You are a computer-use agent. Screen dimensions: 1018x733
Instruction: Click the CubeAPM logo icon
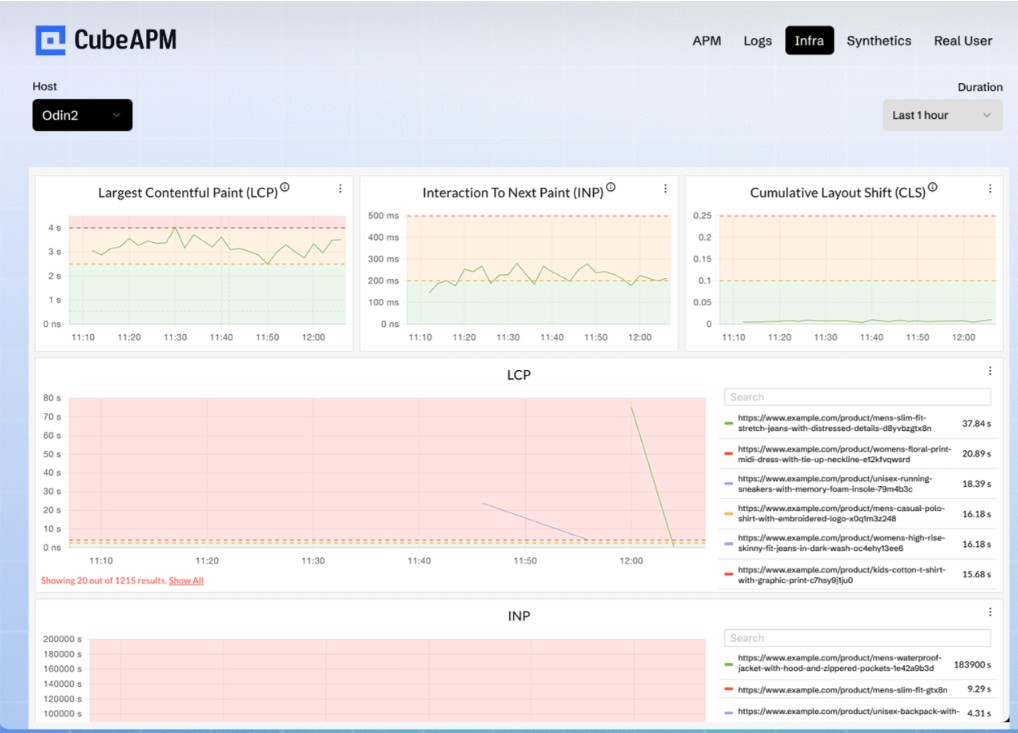click(49, 40)
